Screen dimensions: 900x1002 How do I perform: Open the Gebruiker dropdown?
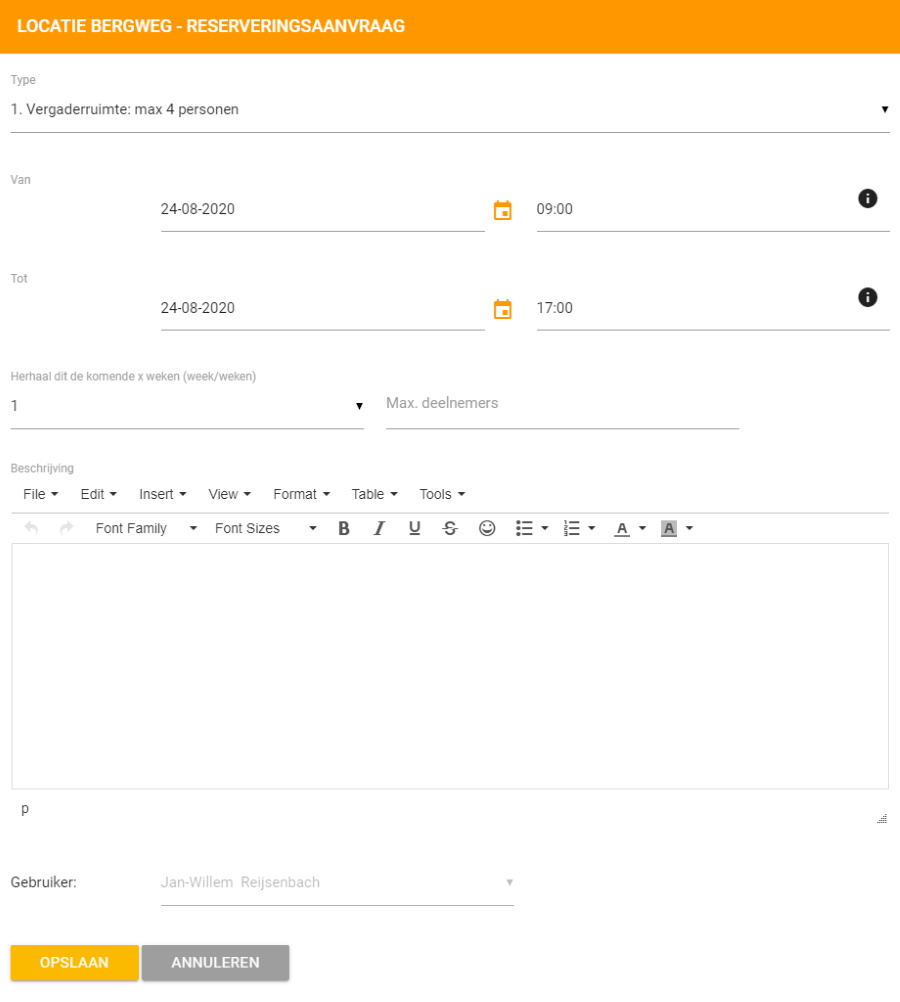click(x=337, y=883)
